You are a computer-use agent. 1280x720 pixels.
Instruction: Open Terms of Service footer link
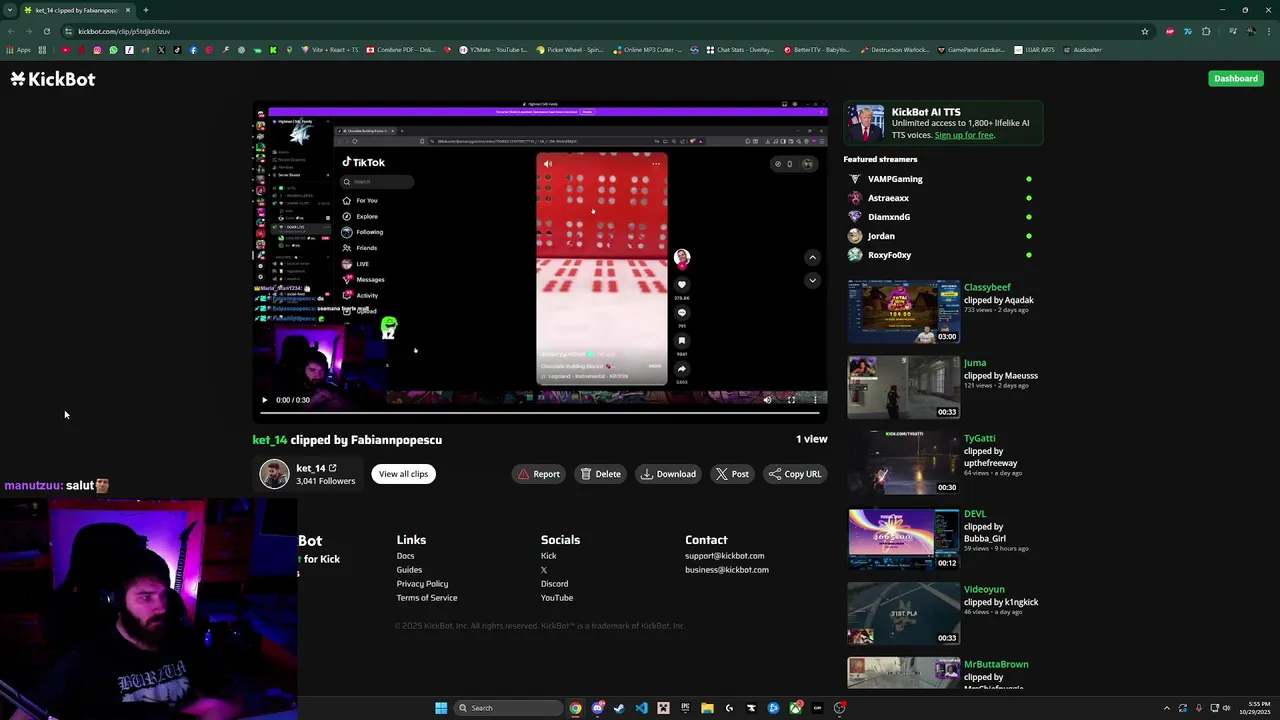[x=427, y=598]
